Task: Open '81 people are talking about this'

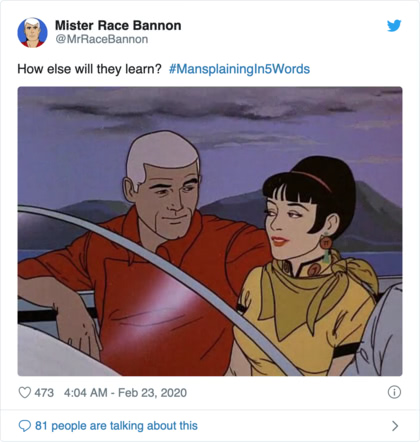Action: (x=116, y=426)
